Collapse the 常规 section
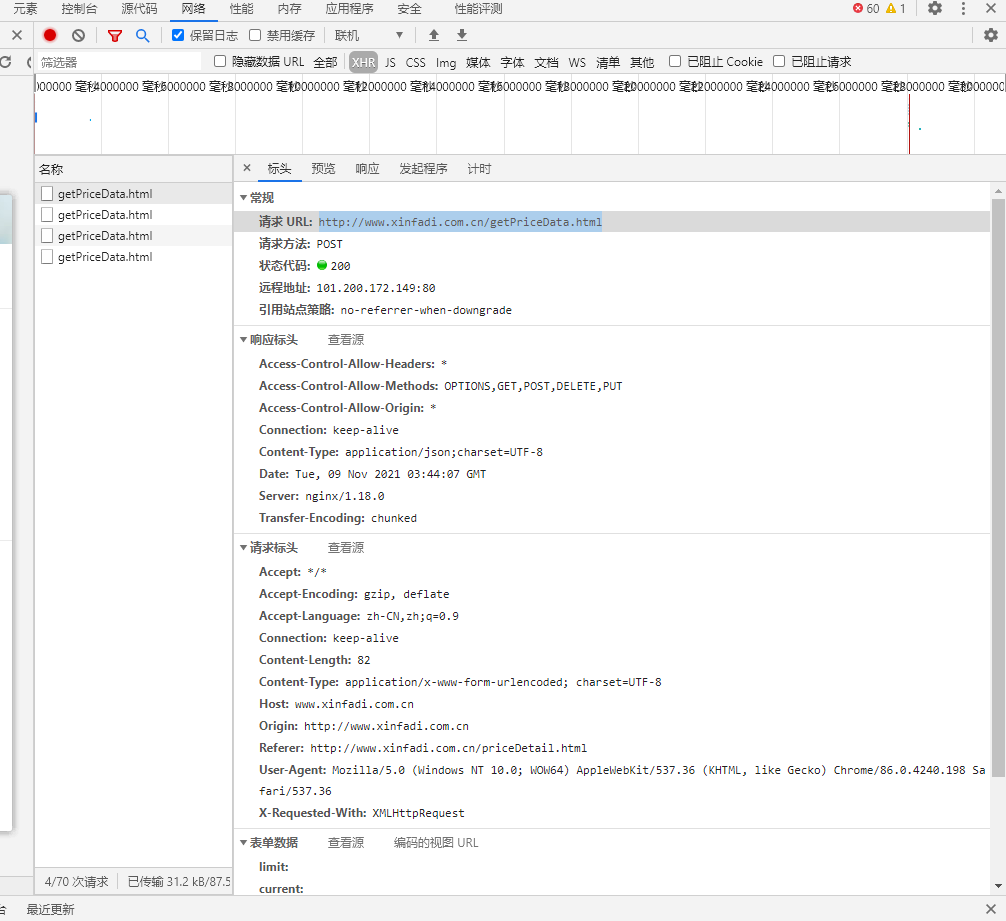 point(243,198)
